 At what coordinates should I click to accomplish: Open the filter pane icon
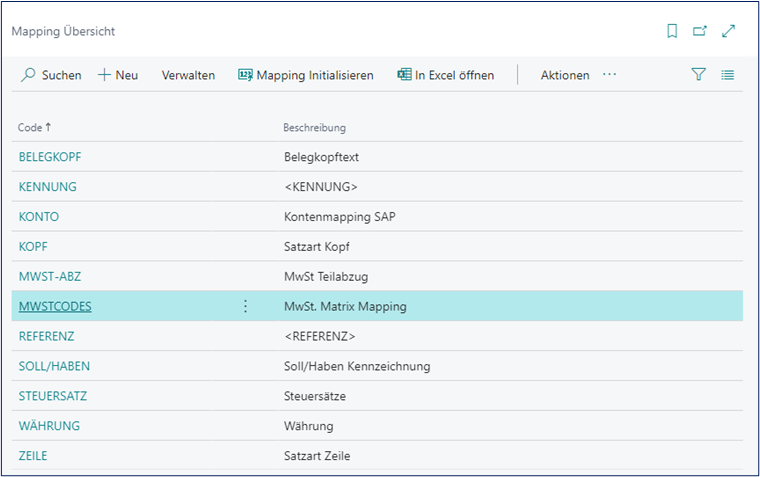(x=698, y=75)
